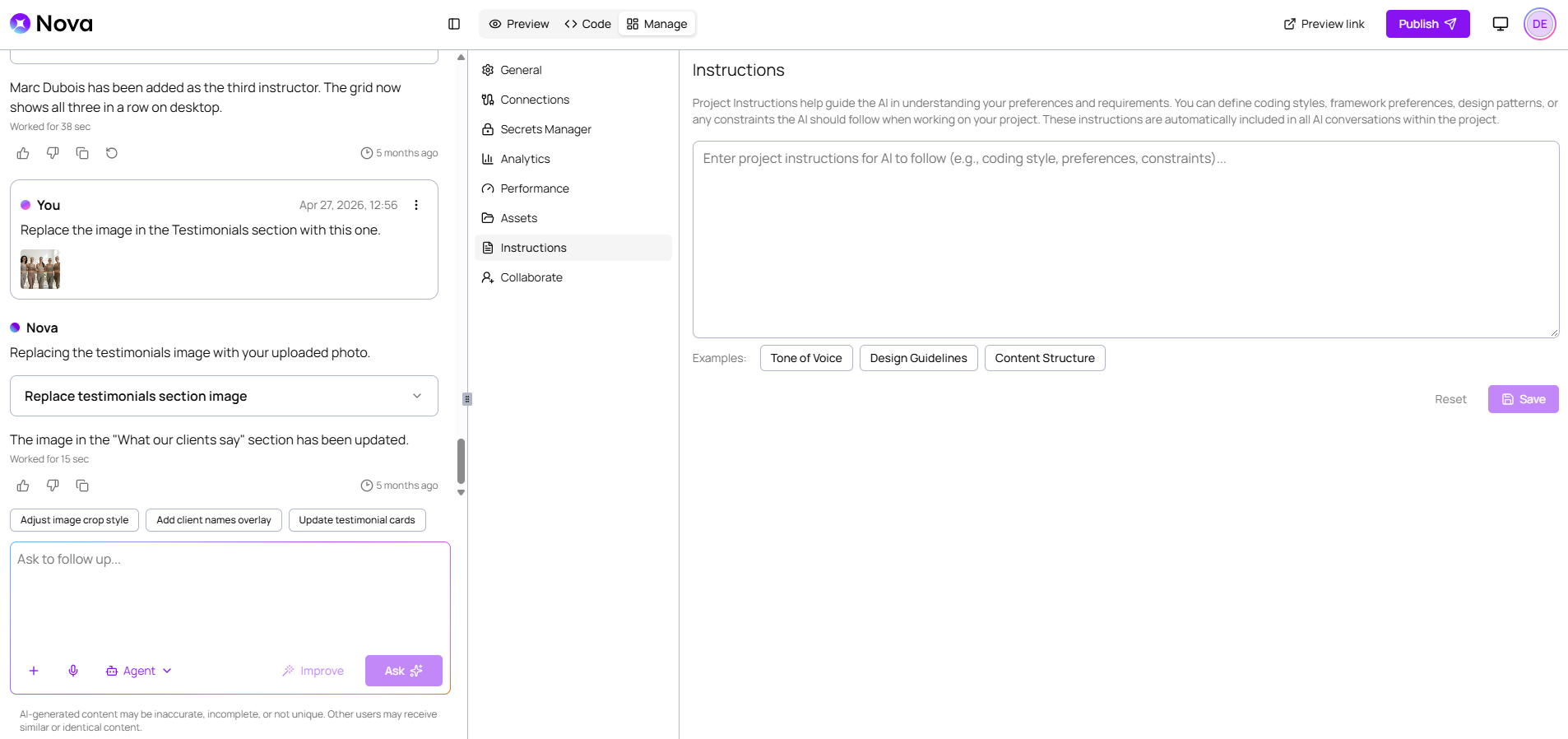The width and height of the screenshot is (1568, 739).
Task: Switch to the Code tab
Action: click(587, 24)
